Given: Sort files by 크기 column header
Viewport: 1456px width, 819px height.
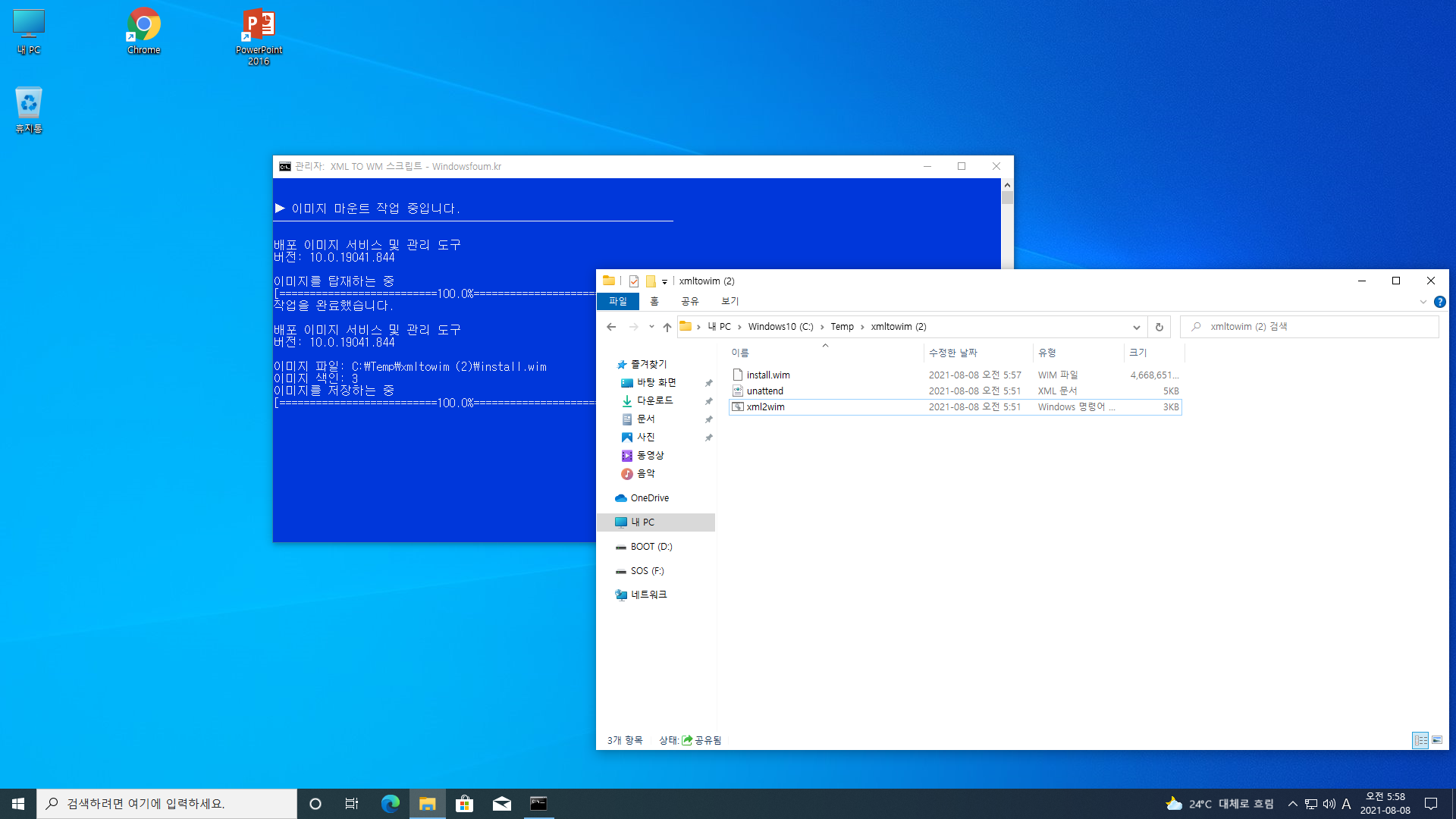Looking at the screenshot, I should tap(1153, 353).
